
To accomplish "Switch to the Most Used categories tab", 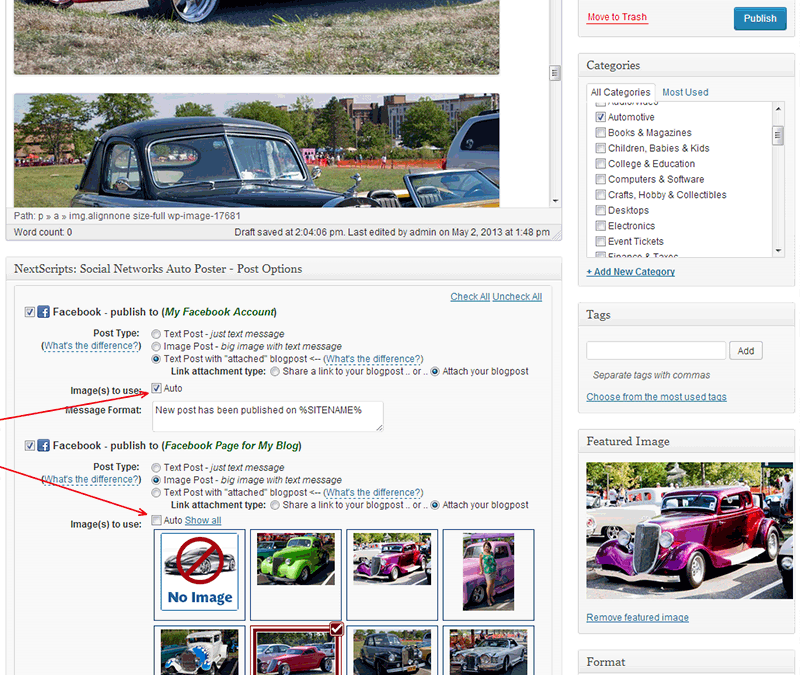I will point(685,92).
